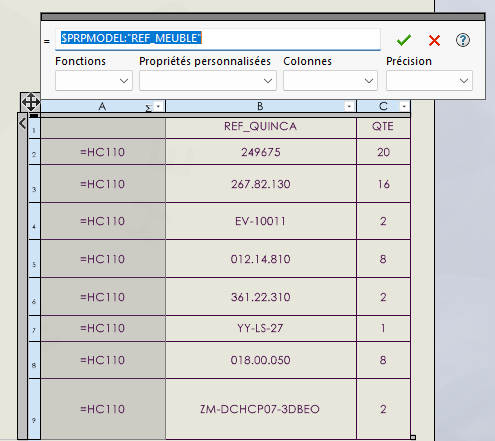Select cell containing 267.82.130
The width and height of the screenshot is (495, 441).
261,184
